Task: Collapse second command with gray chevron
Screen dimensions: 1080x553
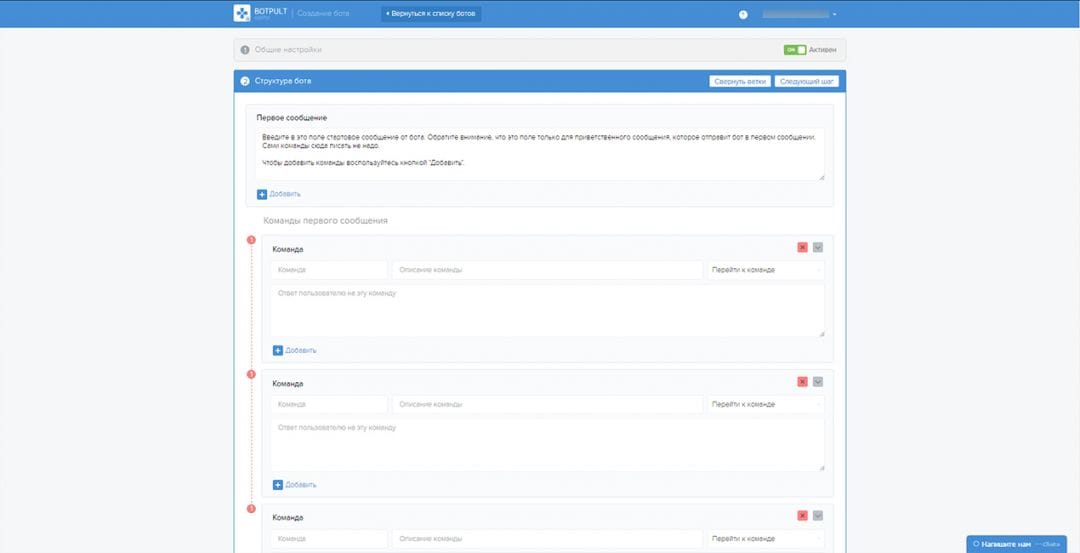Action: pos(818,382)
